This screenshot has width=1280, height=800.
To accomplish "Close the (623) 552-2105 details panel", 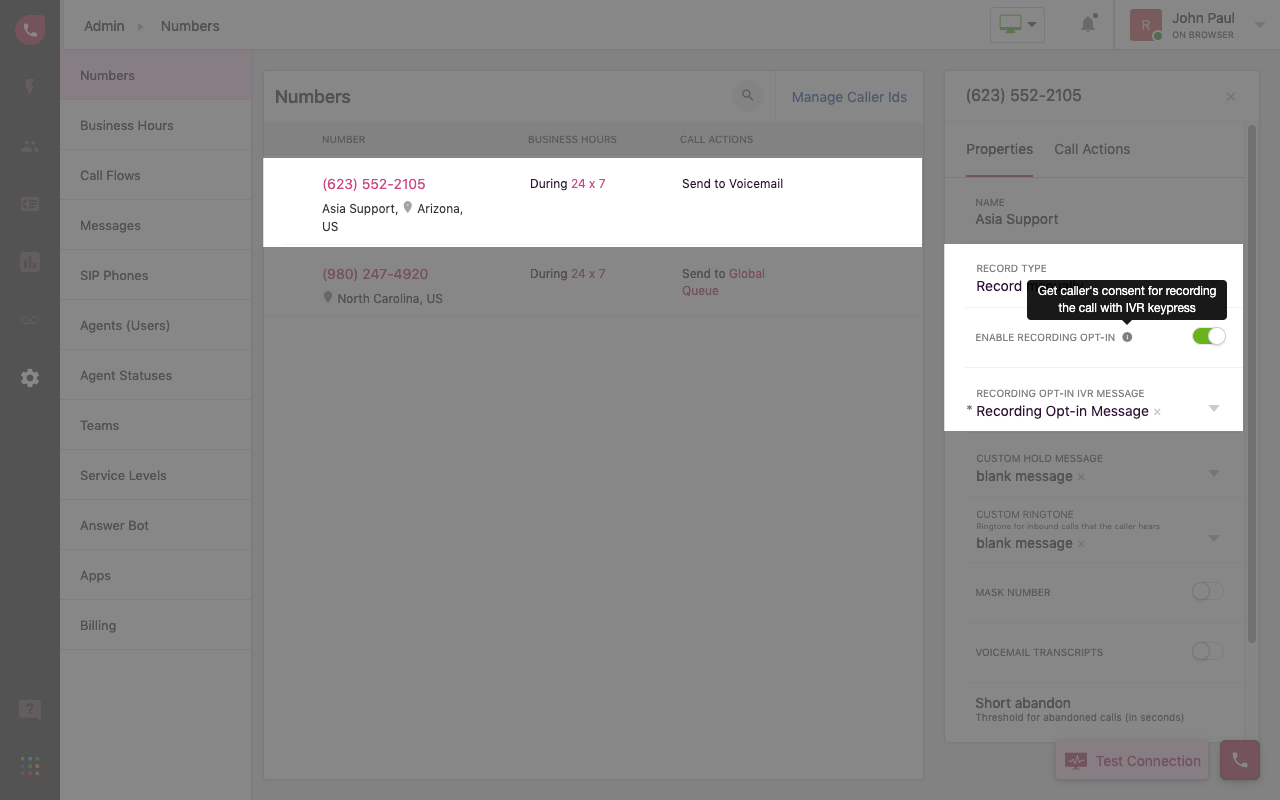I will 1230,97.
